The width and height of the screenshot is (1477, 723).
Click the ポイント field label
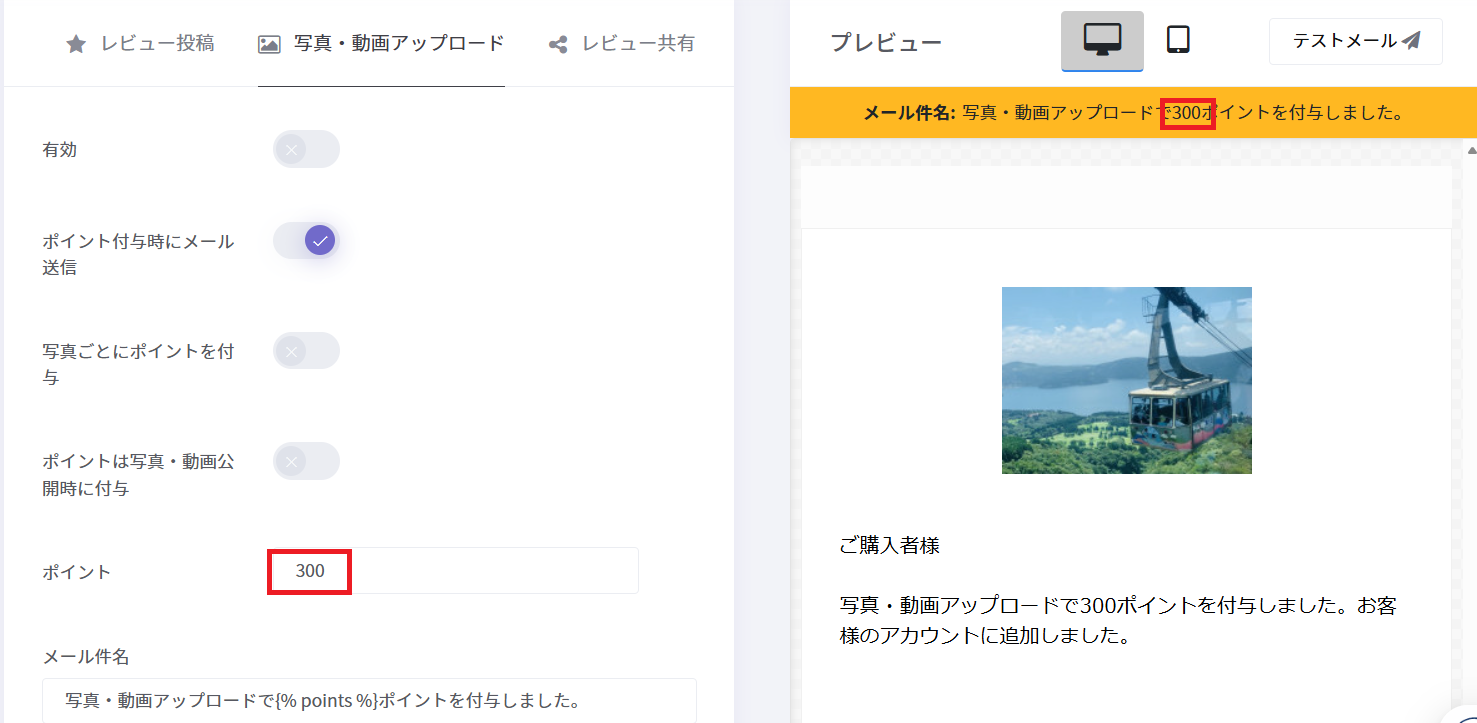coord(77,572)
